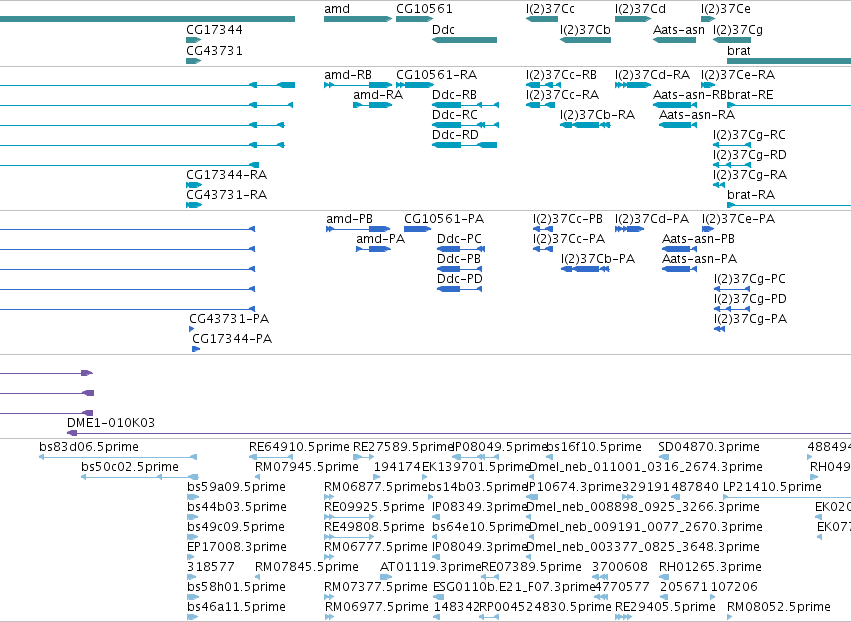The width and height of the screenshot is (851, 622).
Task: Select the l(2)37Cb-RA transcript label
Action: (598, 115)
